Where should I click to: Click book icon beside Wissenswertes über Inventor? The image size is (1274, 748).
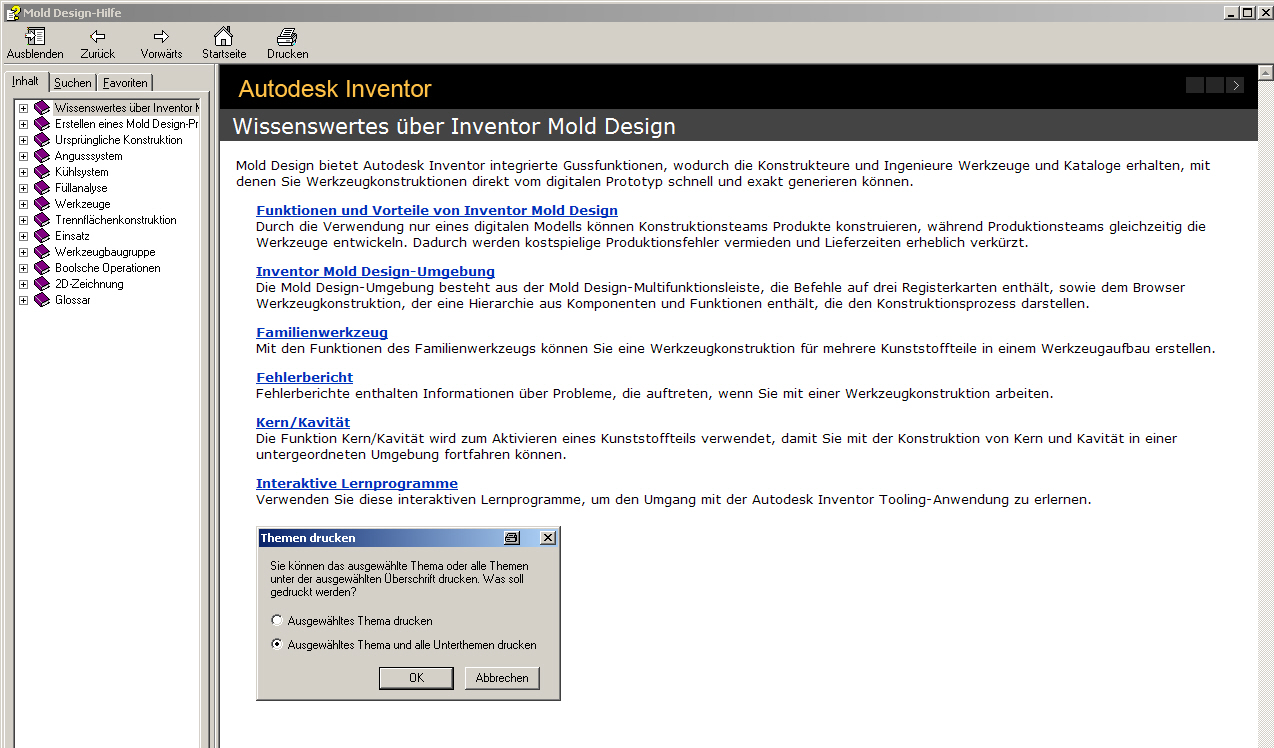click(41, 108)
